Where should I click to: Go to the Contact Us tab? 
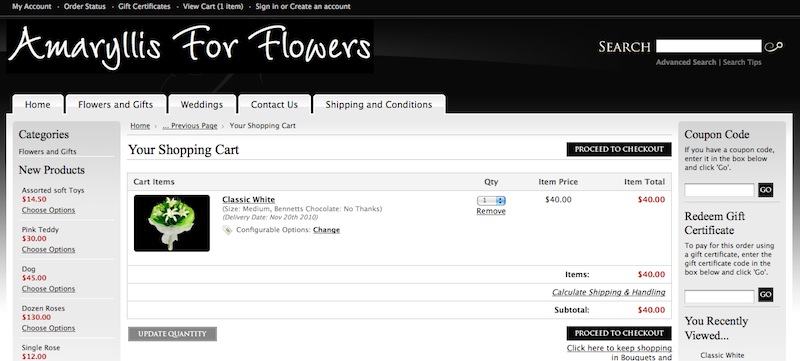[274, 105]
